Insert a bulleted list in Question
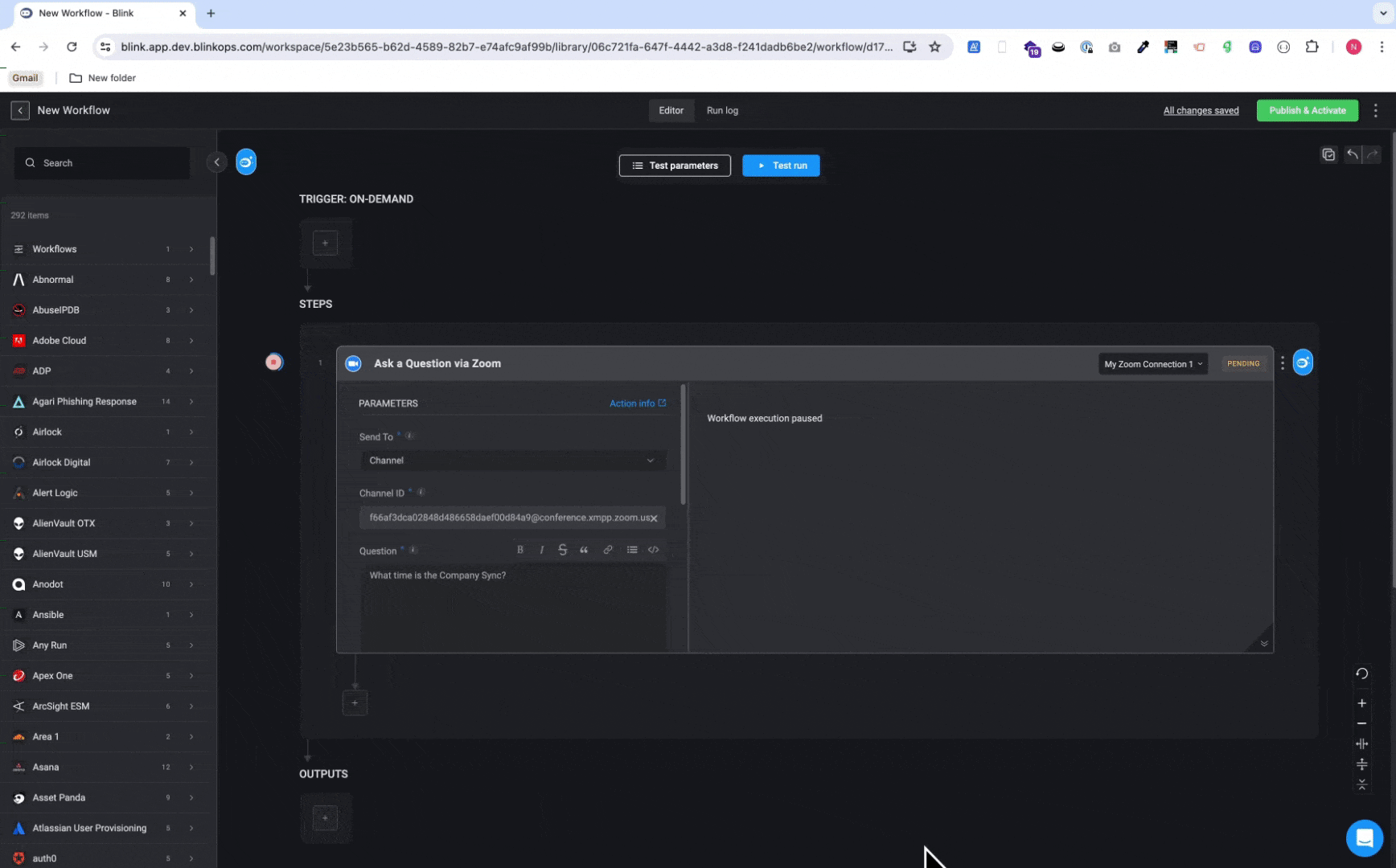This screenshot has width=1396, height=868. tap(632, 550)
